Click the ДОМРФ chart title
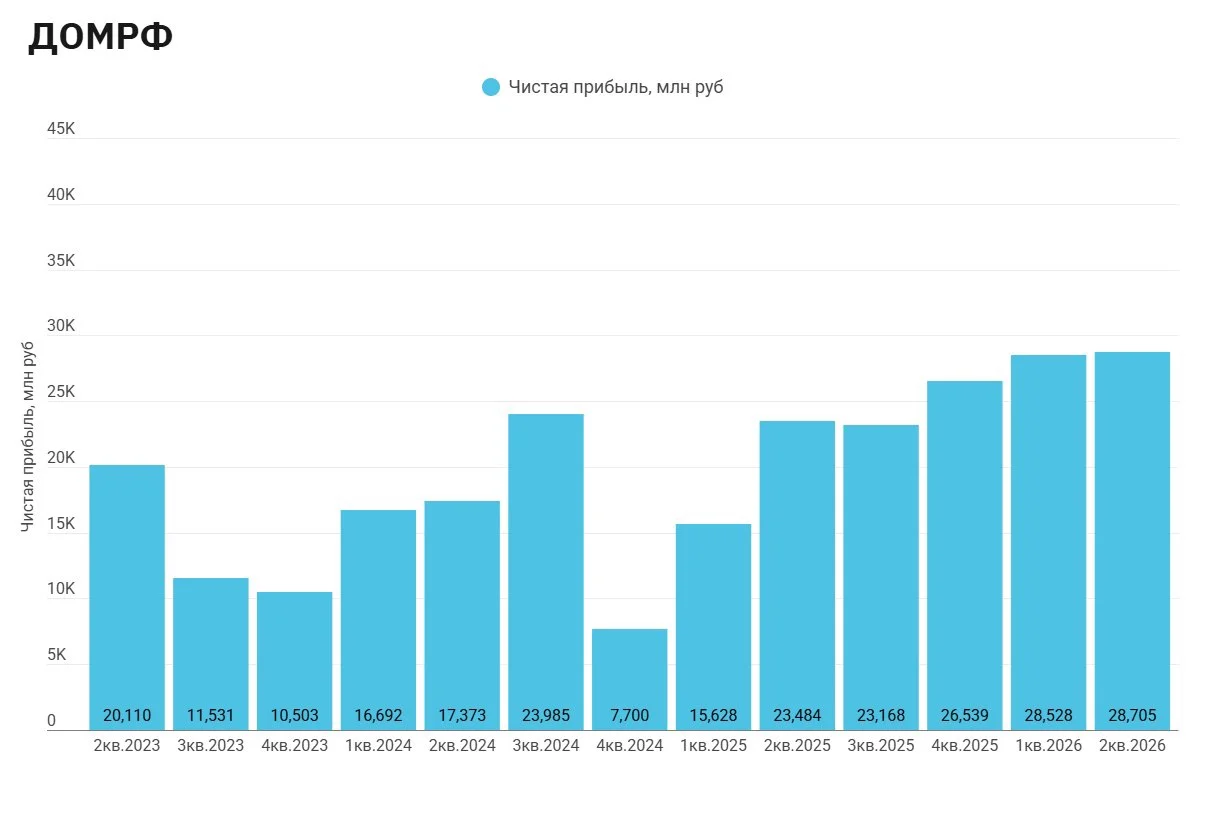Viewport: 1225px width, 813px height. pyautogui.click(x=100, y=37)
